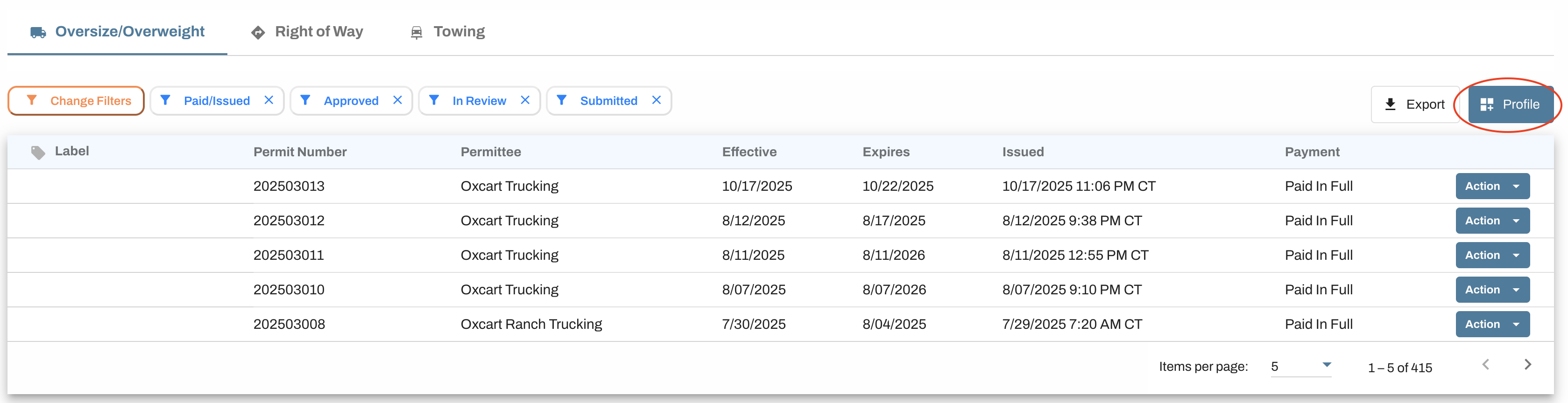
Task: Click issued time 7/29/2025 7:20 AM CT
Action: (x=1073, y=325)
